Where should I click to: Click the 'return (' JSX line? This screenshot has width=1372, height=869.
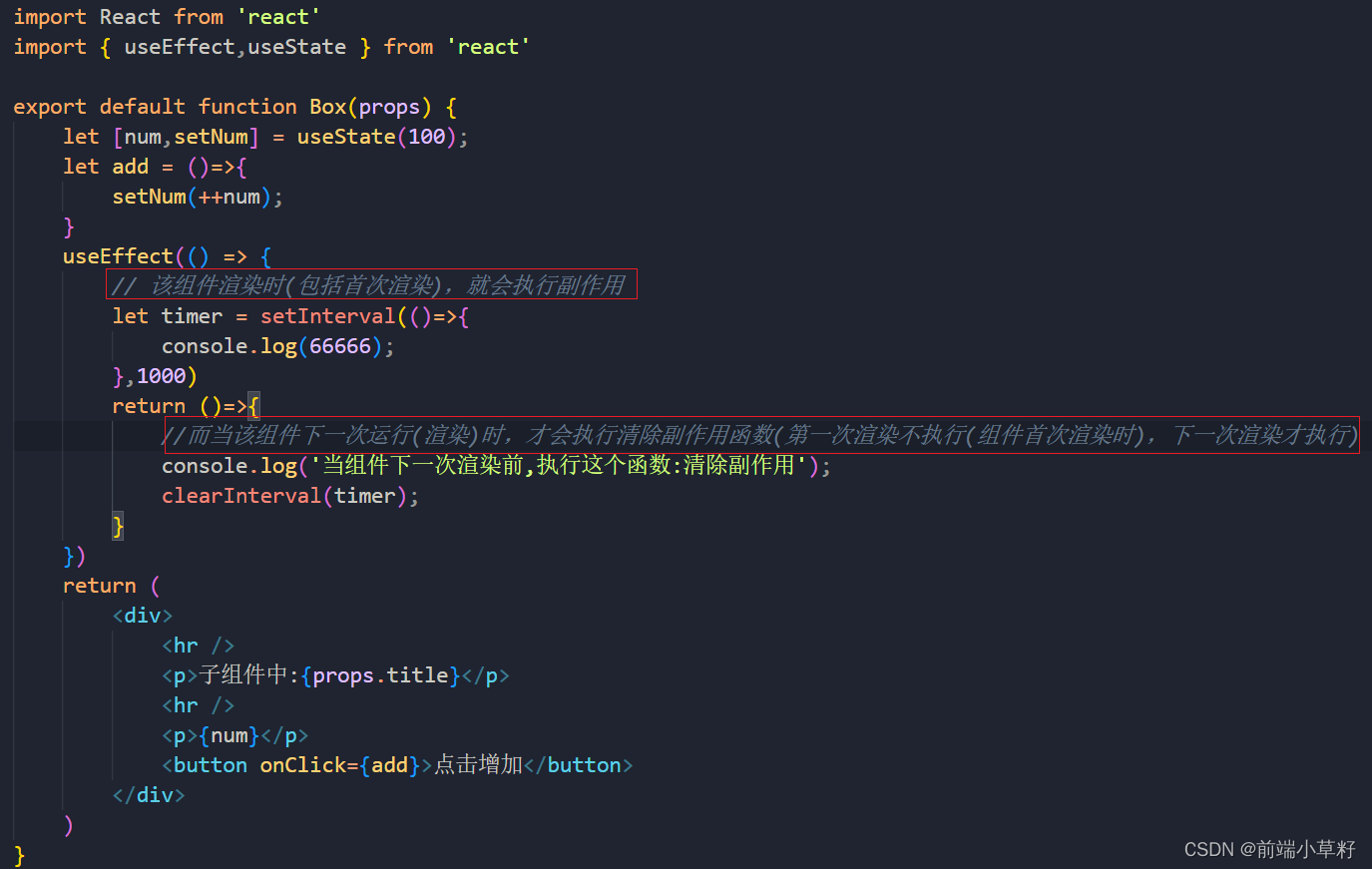(111, 586)
